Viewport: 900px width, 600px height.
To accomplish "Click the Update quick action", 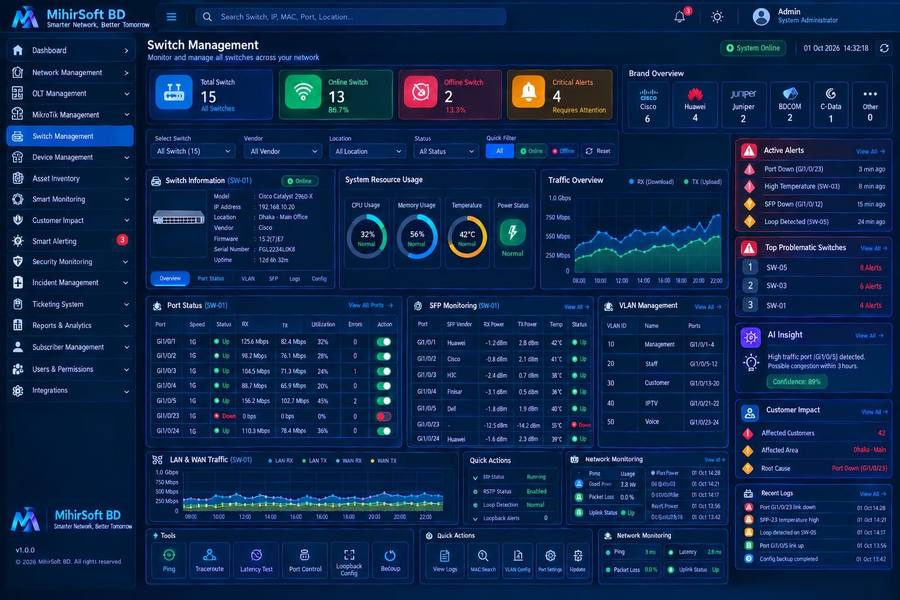I will coord(577,560).
